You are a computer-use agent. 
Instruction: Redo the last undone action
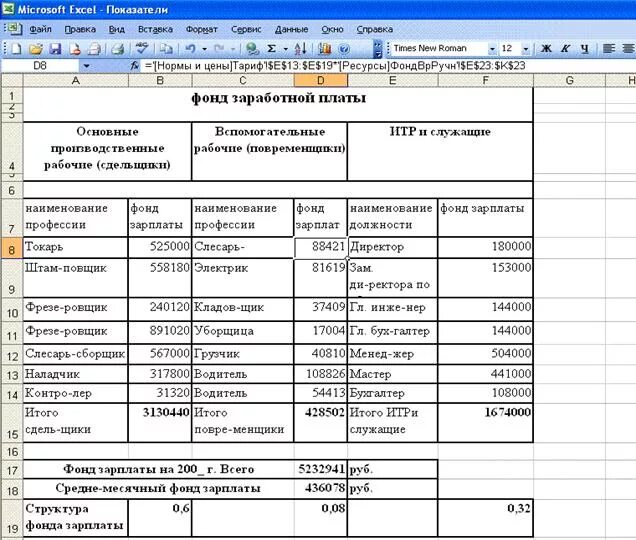click(x=219, y=49)
